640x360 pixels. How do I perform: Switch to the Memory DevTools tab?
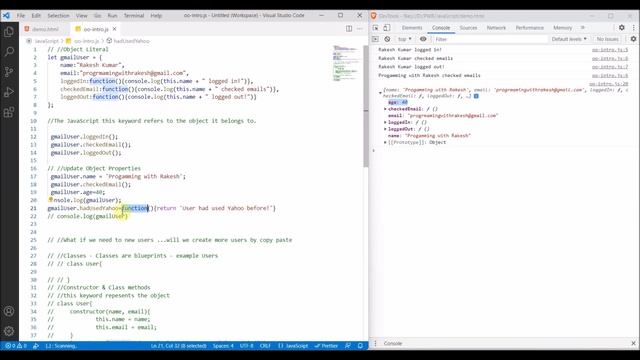pyautogui.click(x=563, y=28)
